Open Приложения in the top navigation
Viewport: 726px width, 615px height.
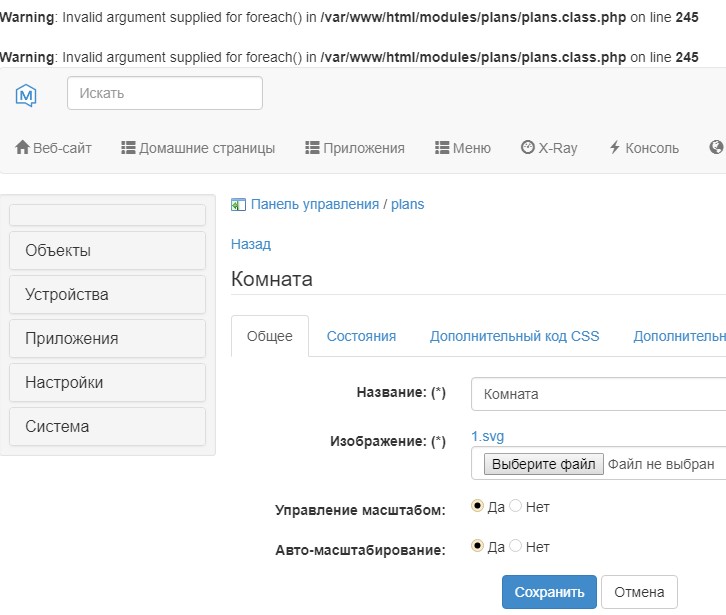point(355,148)
